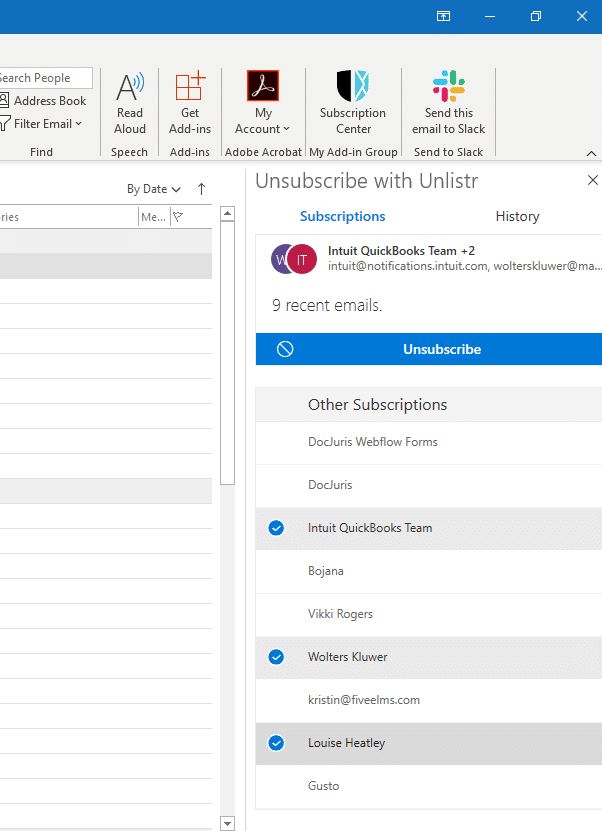Screen dimensions: 602x831
Task: Click the Intuit QuickBooks Team +2 header
Action: pos(401,251)
